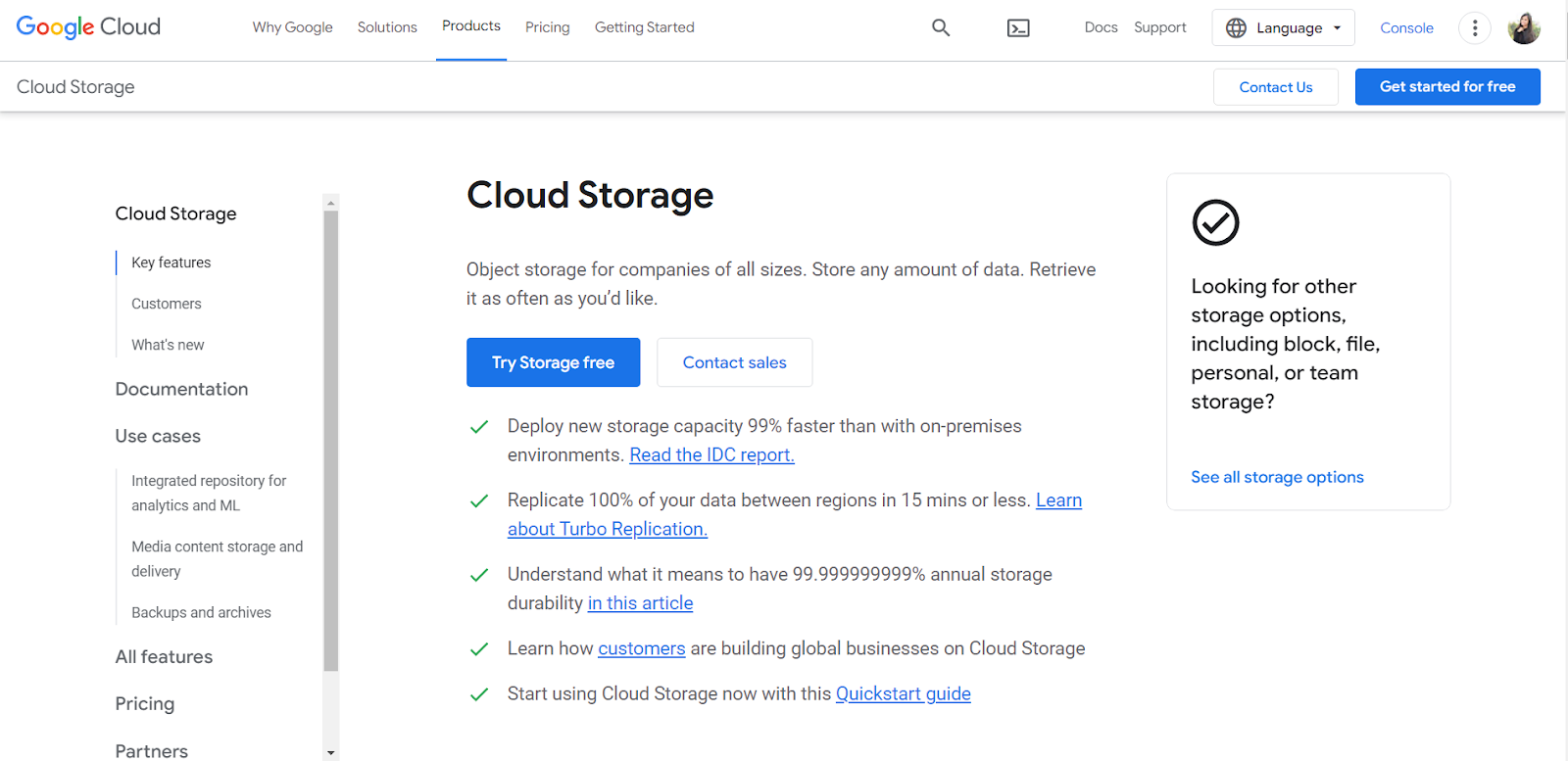Click the Cloud Storage page heading
Screen dimensions: 1568x761
click(590, 195)
